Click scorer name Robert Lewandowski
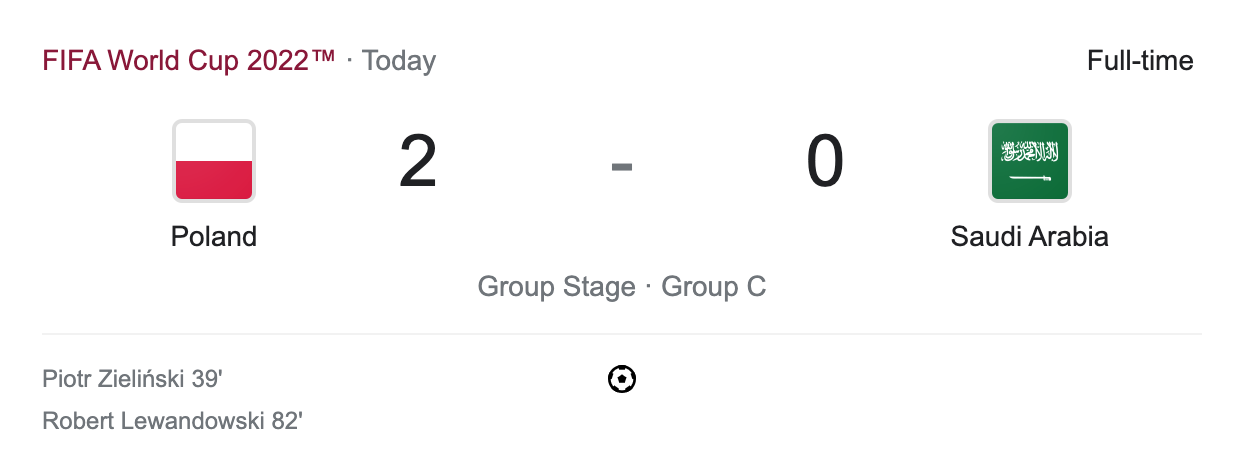 click(x=153, y=421)
